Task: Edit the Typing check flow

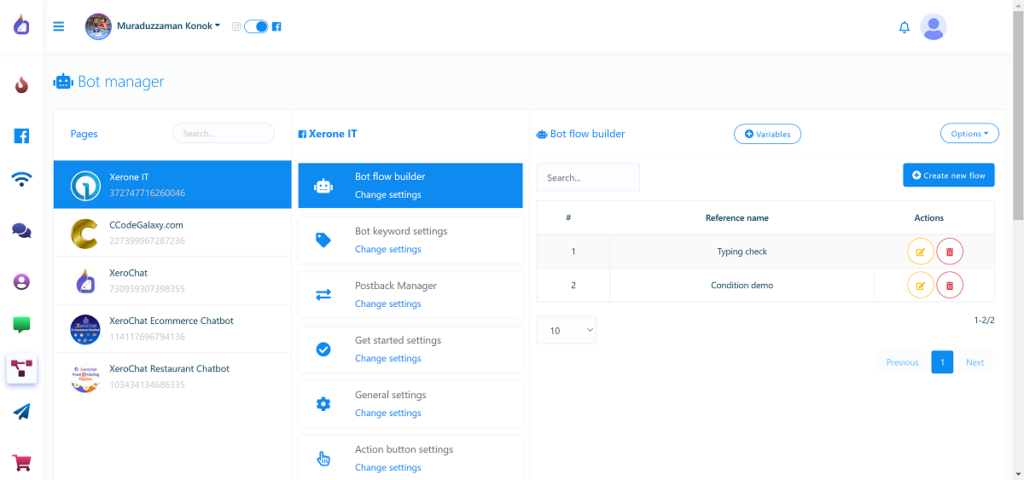Action: point(920,252)
